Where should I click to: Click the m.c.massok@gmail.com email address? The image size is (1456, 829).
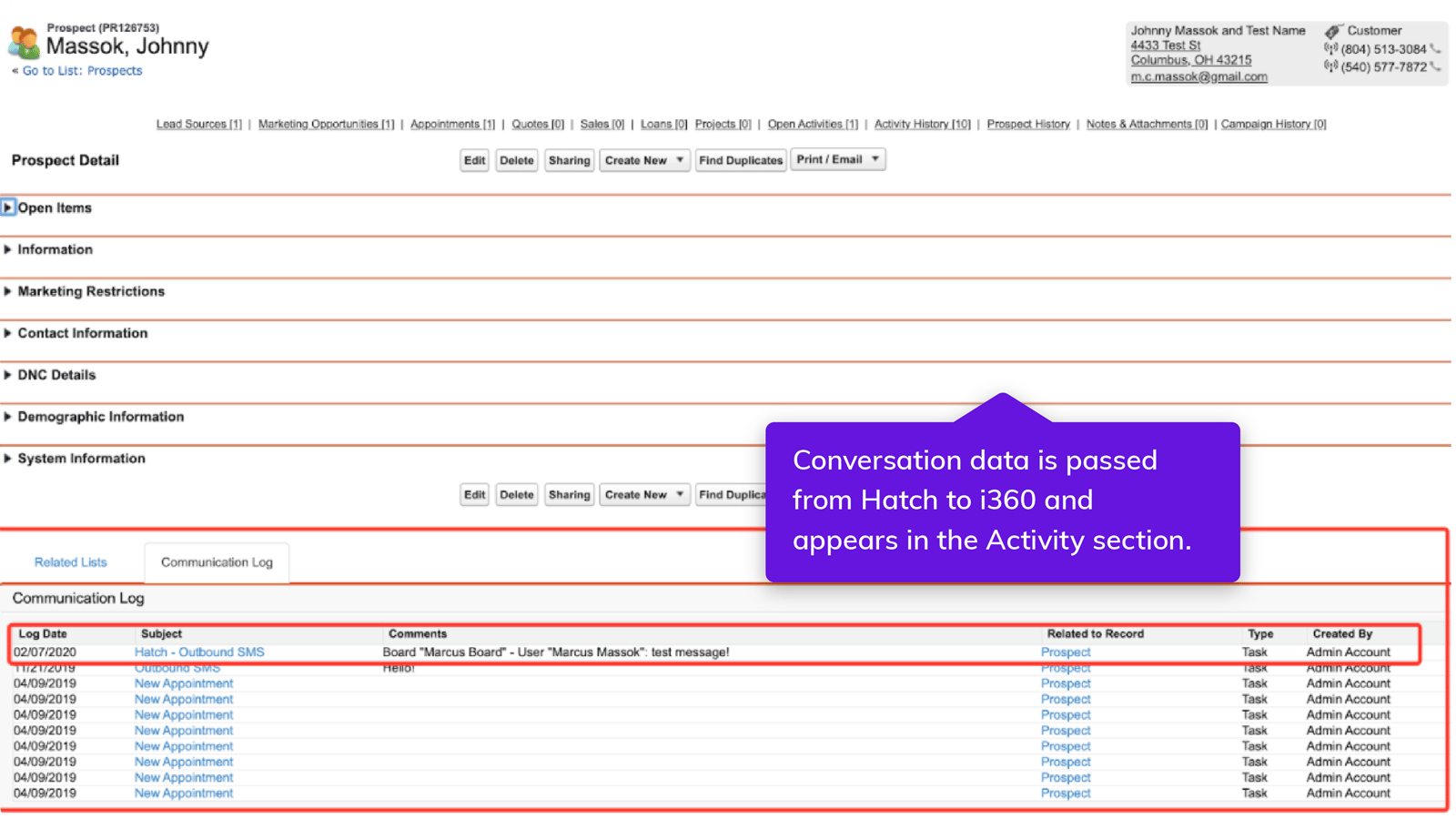coord(1198,77)
